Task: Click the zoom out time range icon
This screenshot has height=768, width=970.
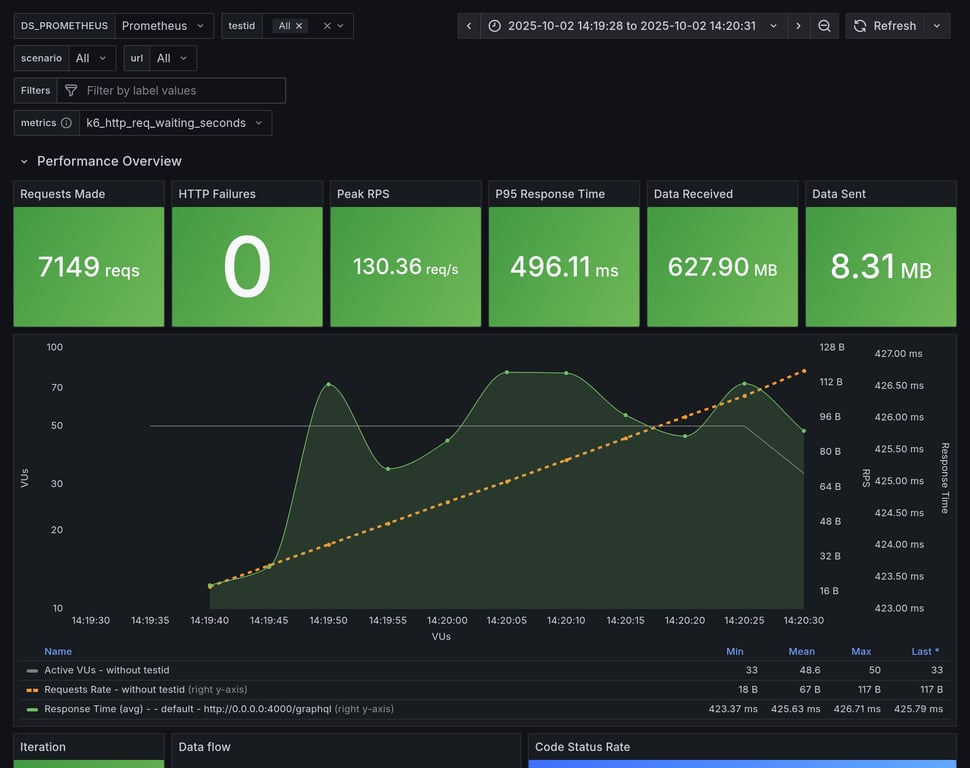Action: [x=824, y=26]
